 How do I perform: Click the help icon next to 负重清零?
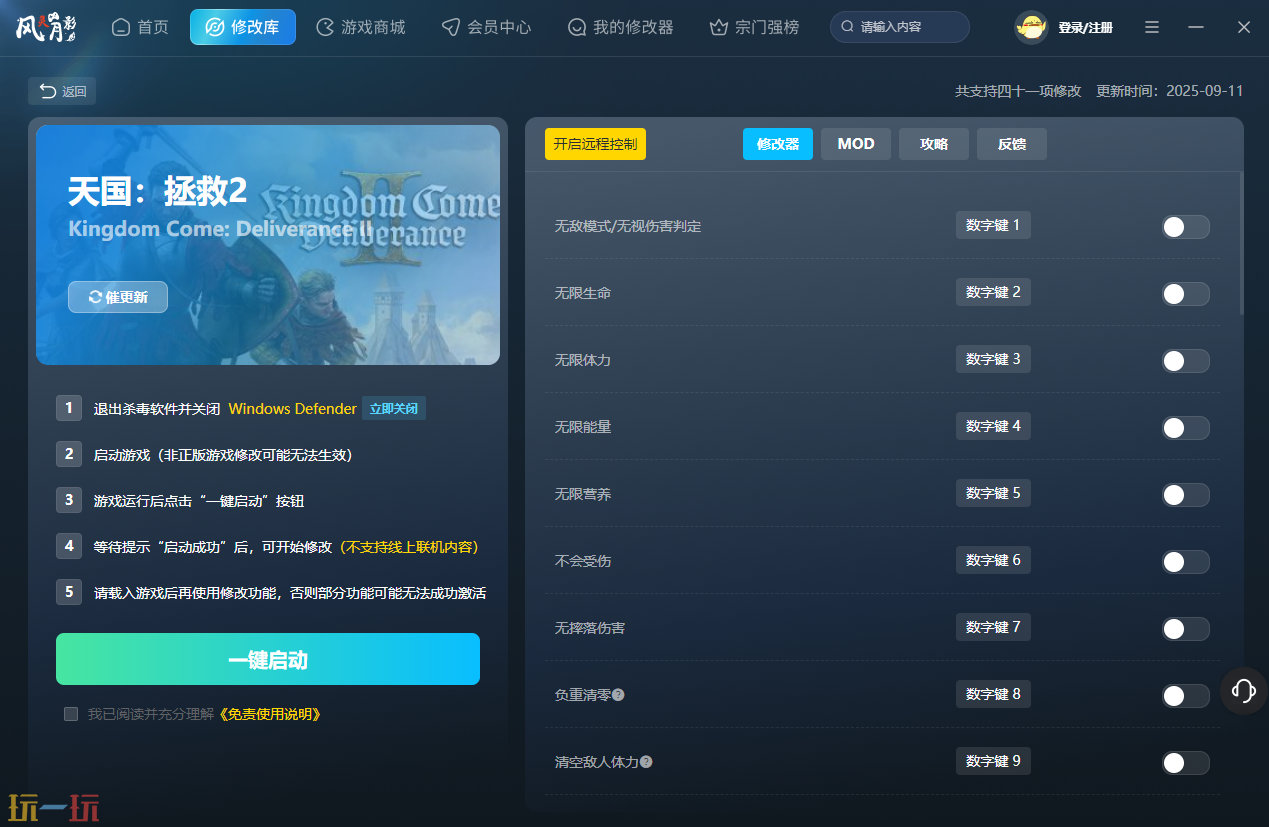pyautogui.click(x=618, y=694)
